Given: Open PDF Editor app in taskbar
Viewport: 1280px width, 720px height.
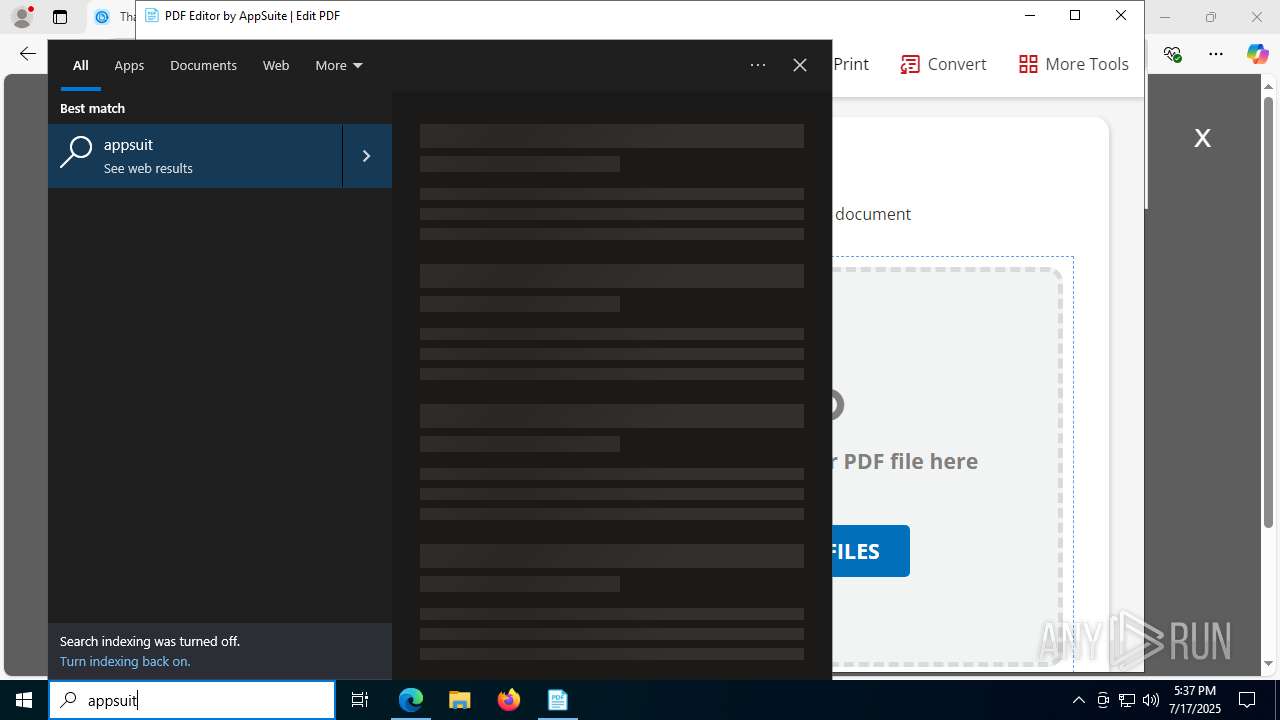Looking at the screenshot, I should [557, 700].
